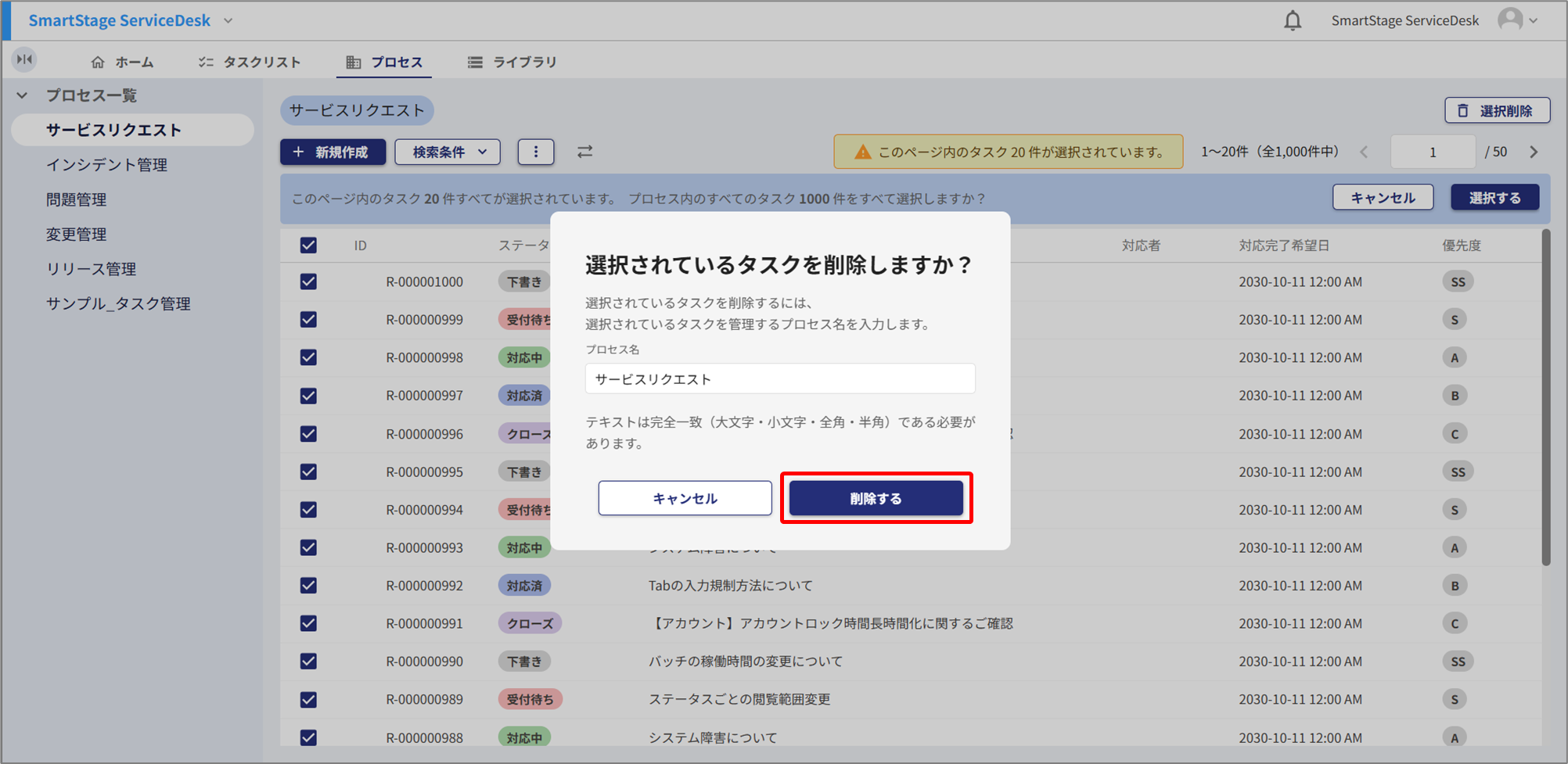1568x764 pixels.
Task: Click the 選択削除 trash button
Action: pos(1496,111)
